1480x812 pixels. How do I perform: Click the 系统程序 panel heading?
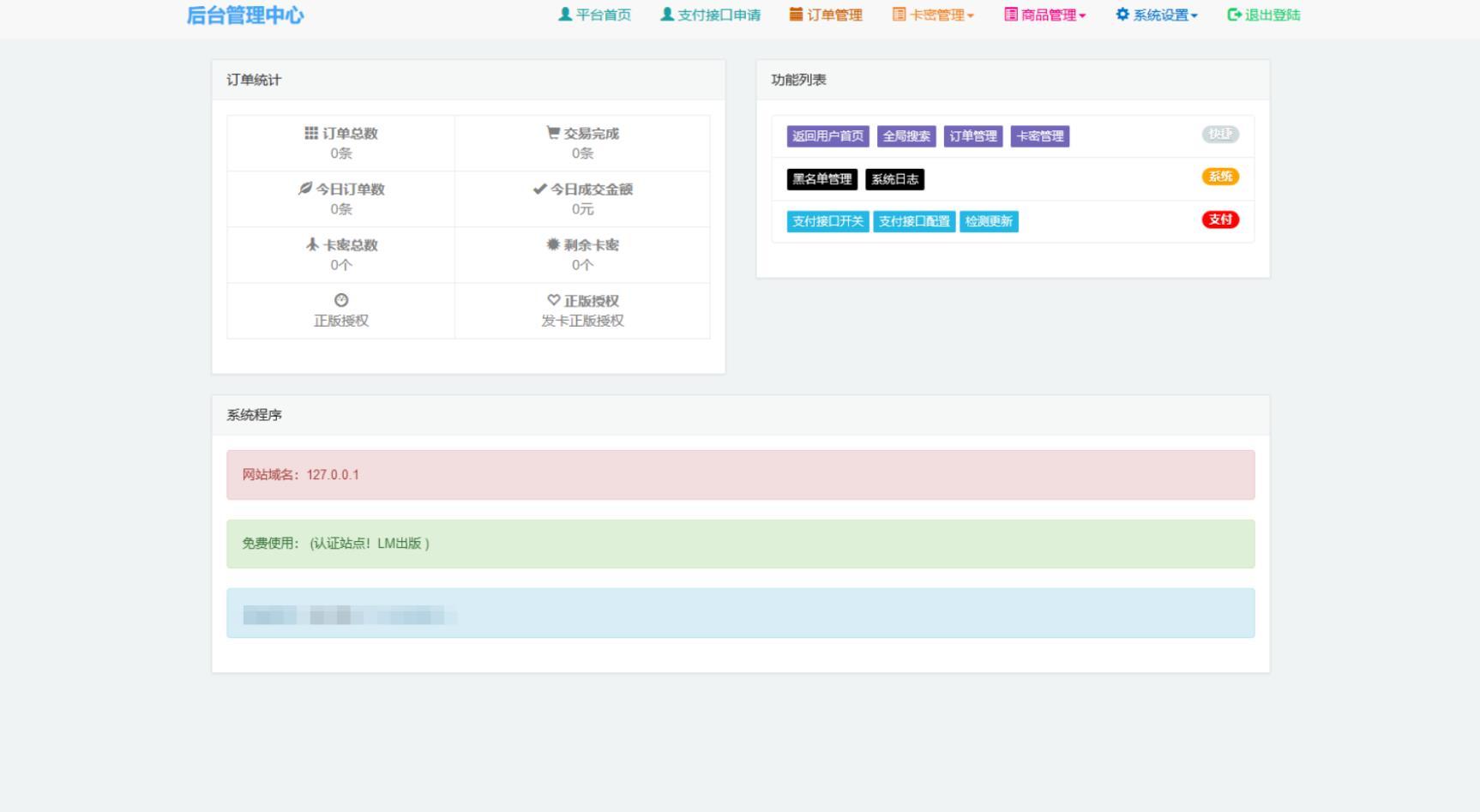point(254,415)
